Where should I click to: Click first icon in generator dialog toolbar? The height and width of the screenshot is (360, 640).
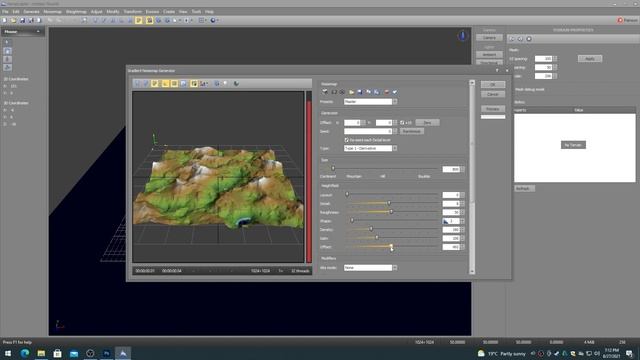[137, 84]
